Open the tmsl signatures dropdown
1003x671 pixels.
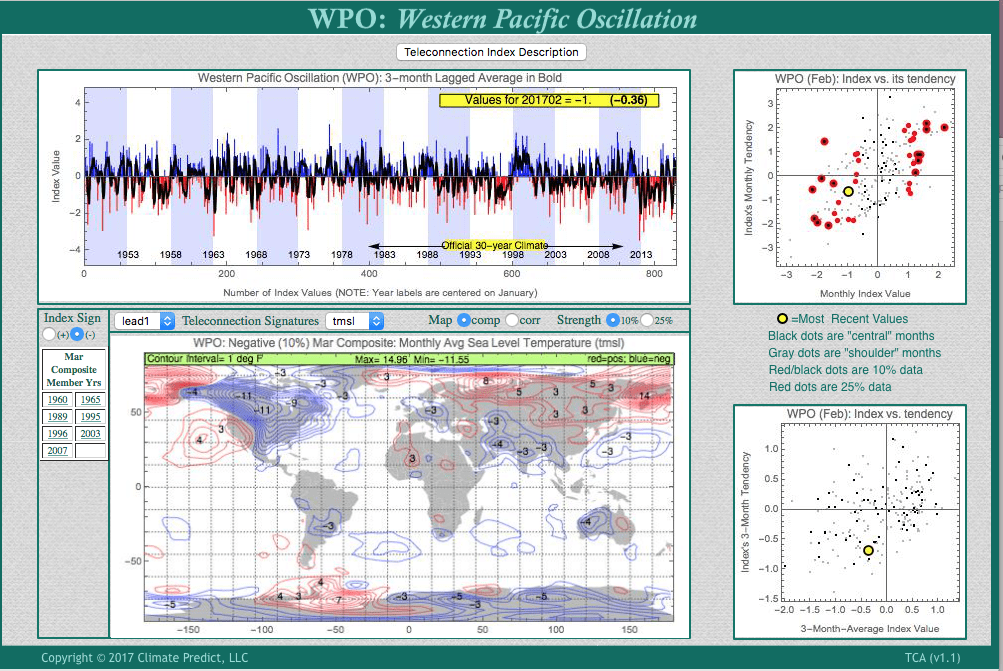[354, 320]
